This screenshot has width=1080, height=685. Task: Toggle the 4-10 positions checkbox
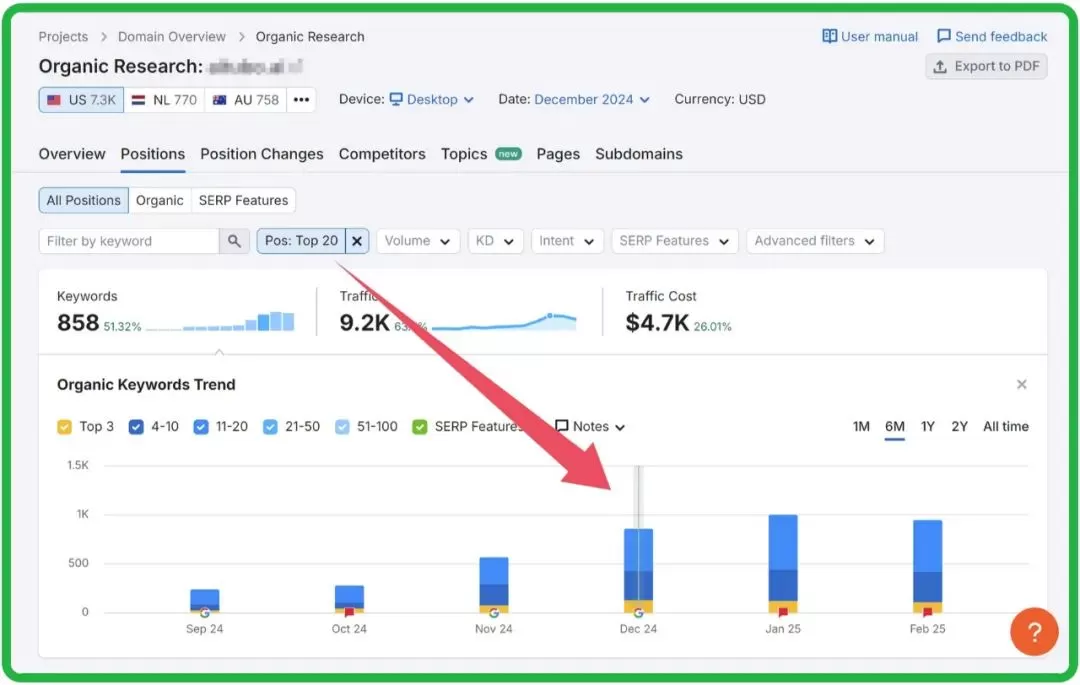136,427
